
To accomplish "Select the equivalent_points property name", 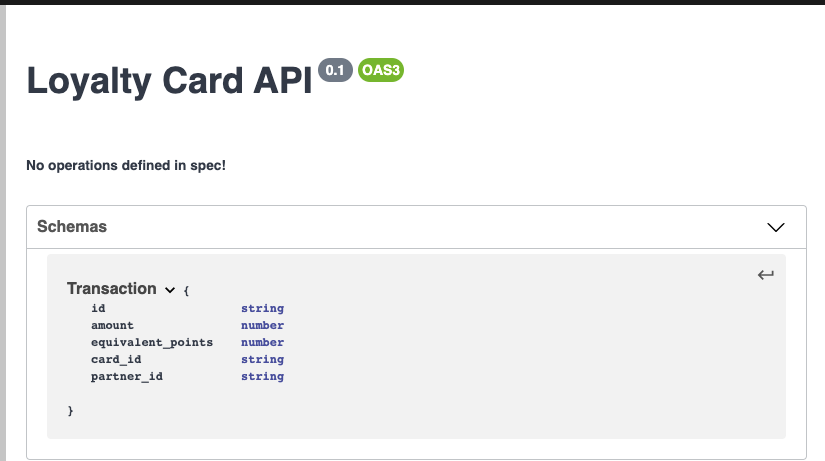I will click(x=152, y=342).
